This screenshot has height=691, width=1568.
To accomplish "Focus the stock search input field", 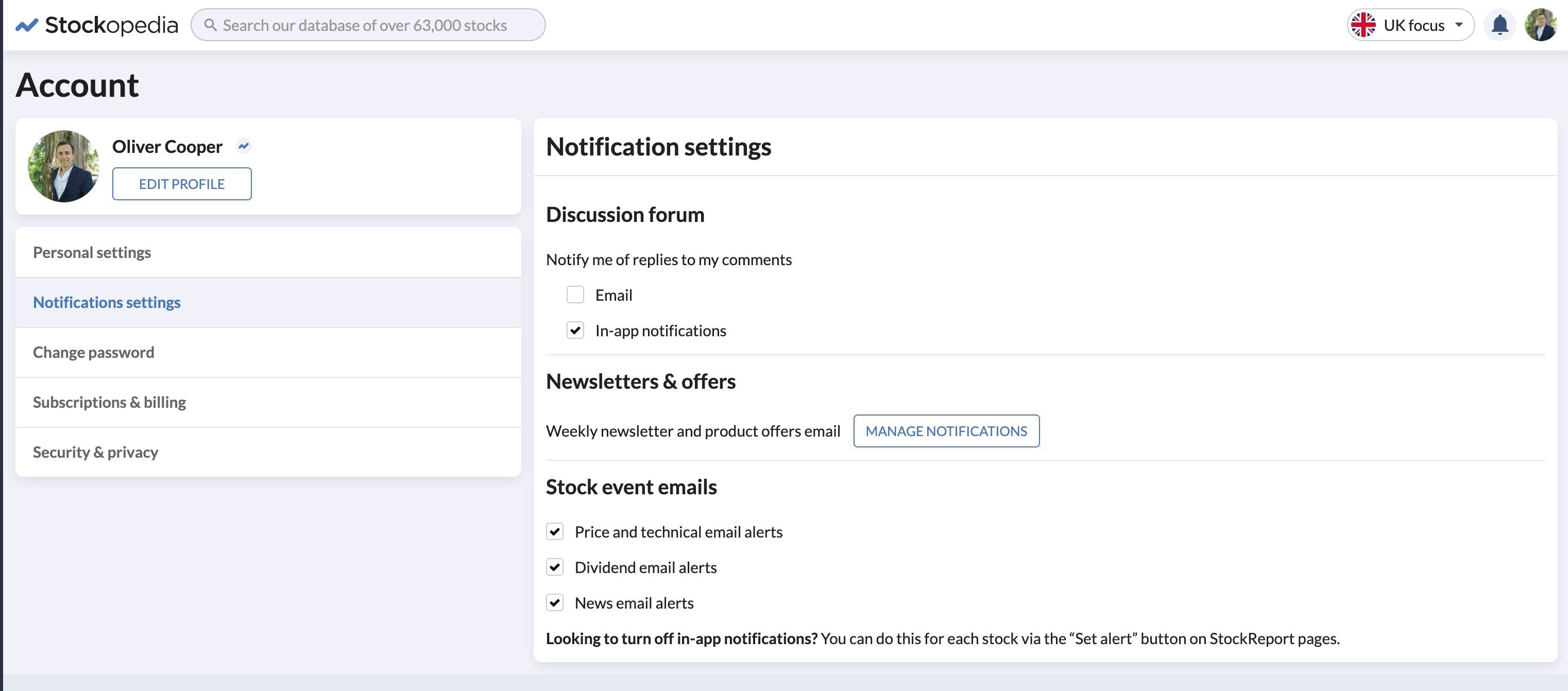I will pyautogui.click(x=365, y=25).
